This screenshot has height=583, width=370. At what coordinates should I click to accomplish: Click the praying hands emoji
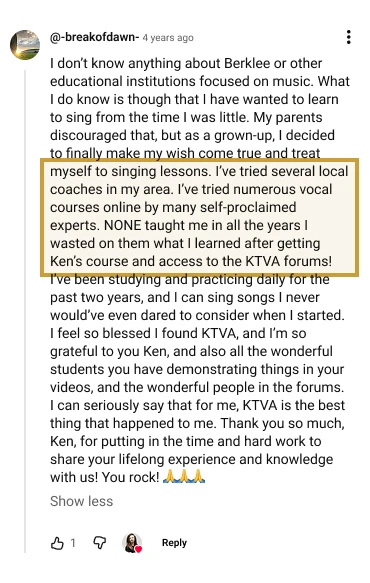[184, 476]
